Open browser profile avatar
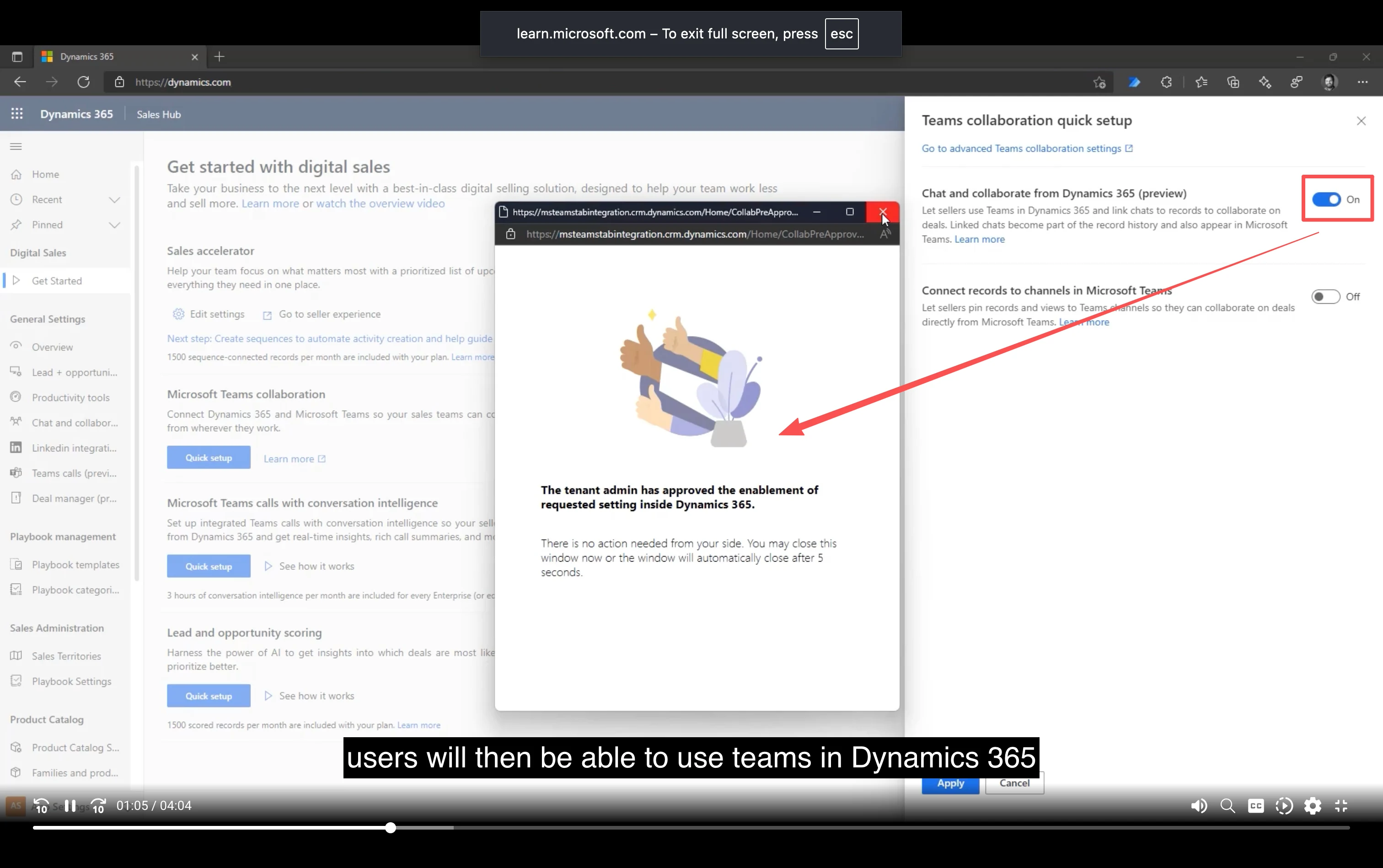1383x868 pixels. (1329, 82)
